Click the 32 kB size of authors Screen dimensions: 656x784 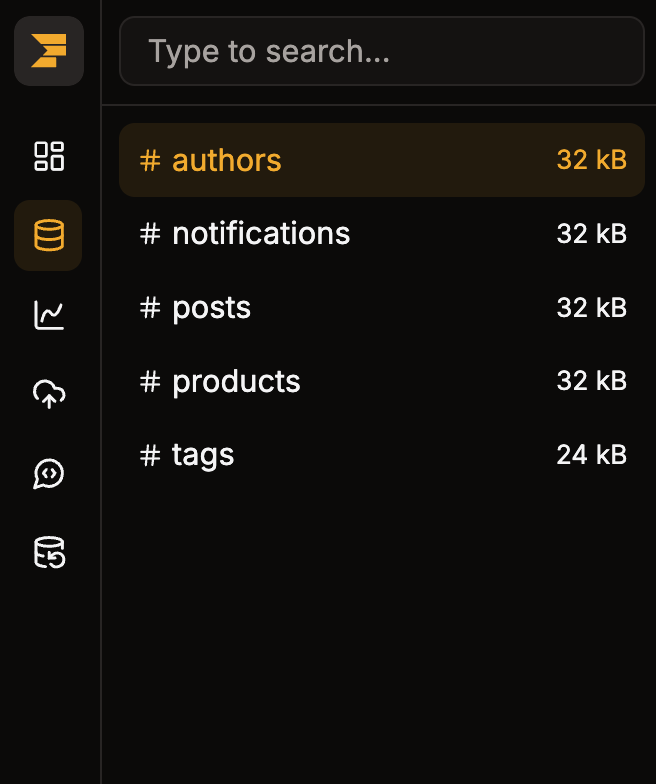tap(591, 160)
